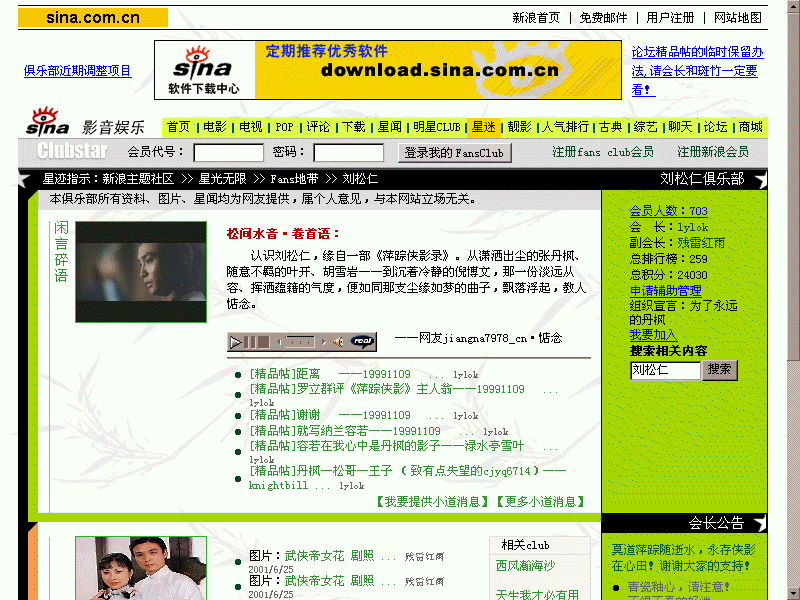Open the Sina download center banner
This screenshot has height=600, width=800.
388,70
